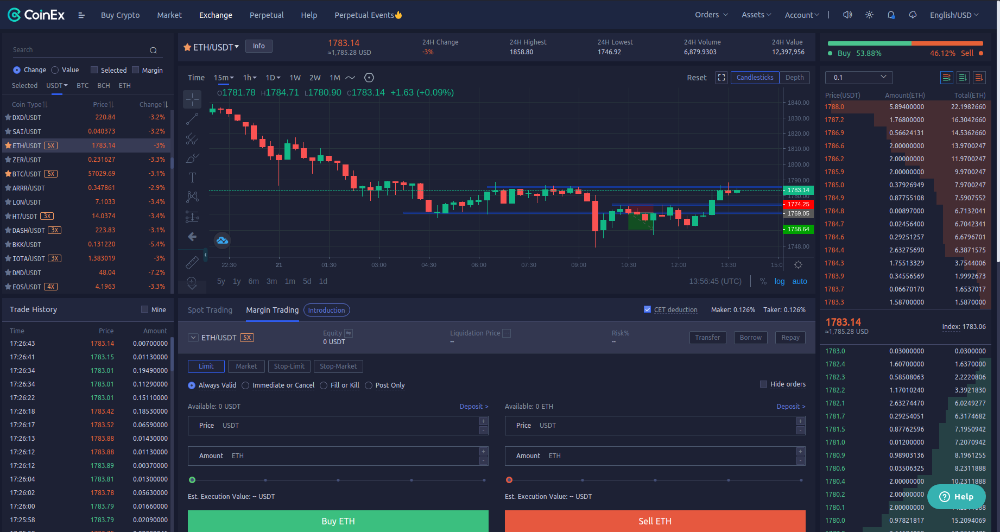Click the sell amount percentage slider

[x=655, y=480]
